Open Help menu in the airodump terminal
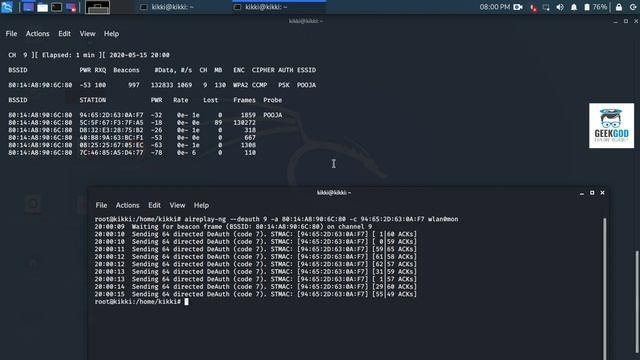The image size is (640, 360). (x=111, y=34)
